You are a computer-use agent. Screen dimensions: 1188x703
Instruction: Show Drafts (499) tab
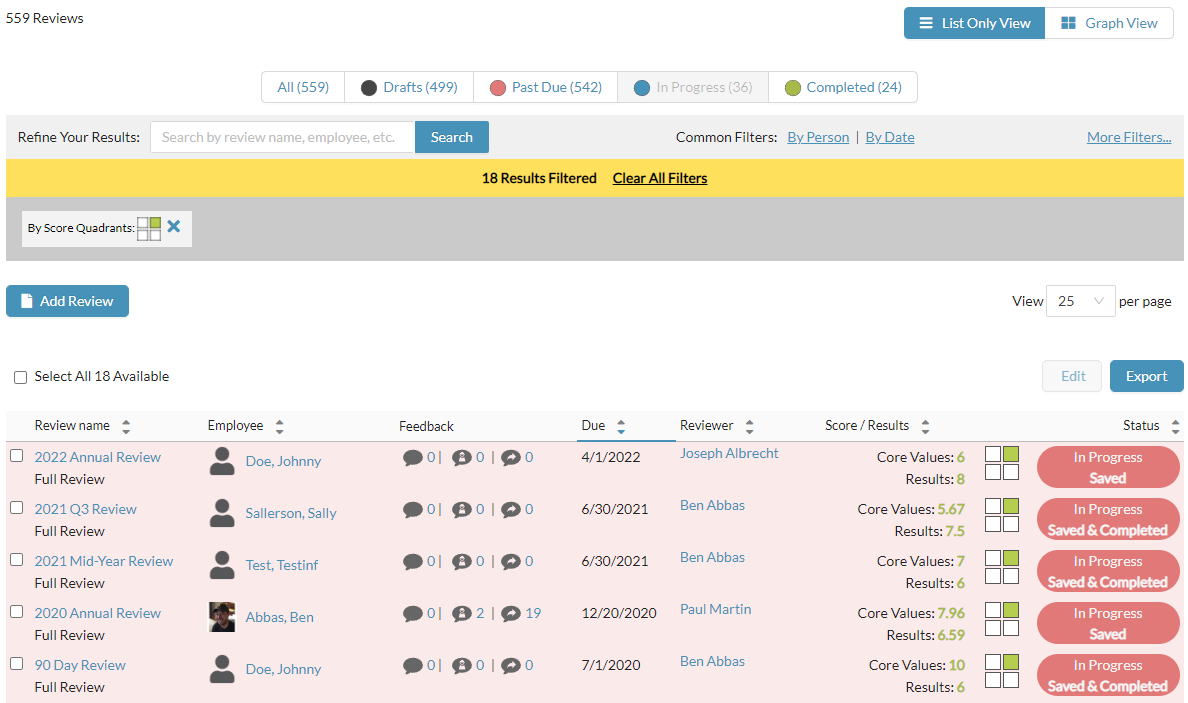[x=409, y=87]
